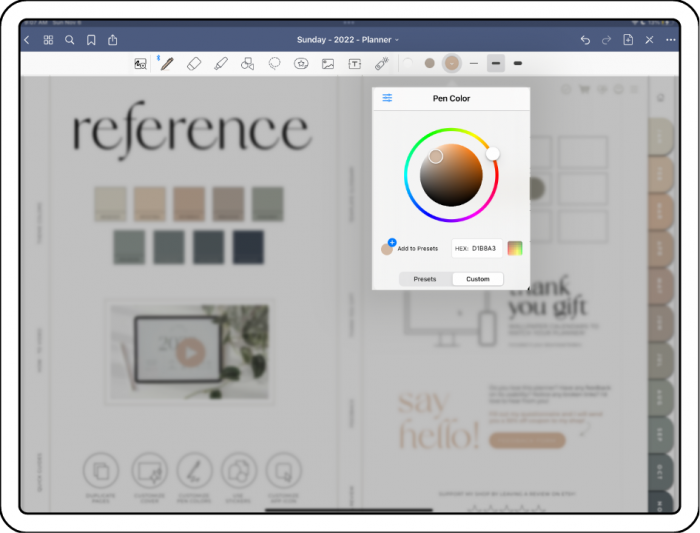
Task: Open the three-dots more options menu
Action: 671,40
